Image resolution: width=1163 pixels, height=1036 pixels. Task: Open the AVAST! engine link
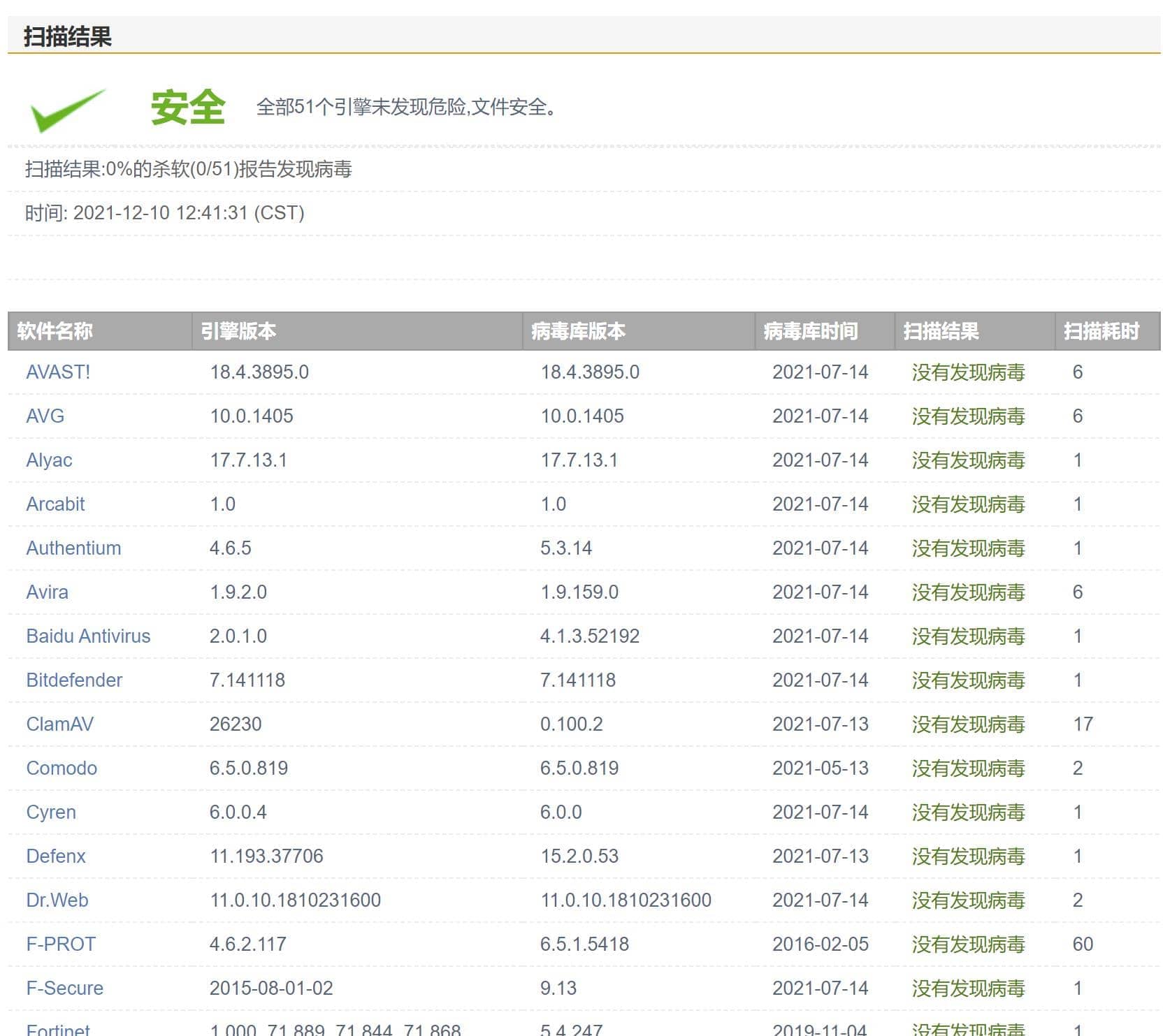tap(58, 372)
